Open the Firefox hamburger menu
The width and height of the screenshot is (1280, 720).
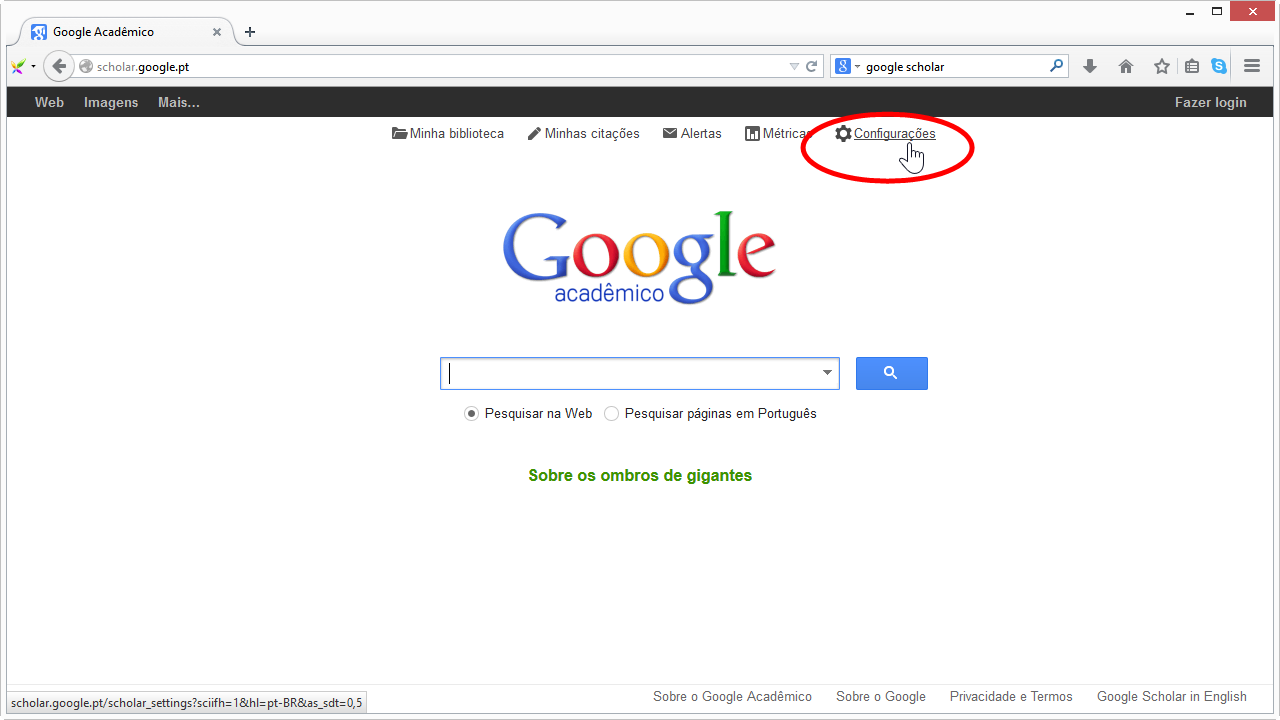tap(1252, 67)
